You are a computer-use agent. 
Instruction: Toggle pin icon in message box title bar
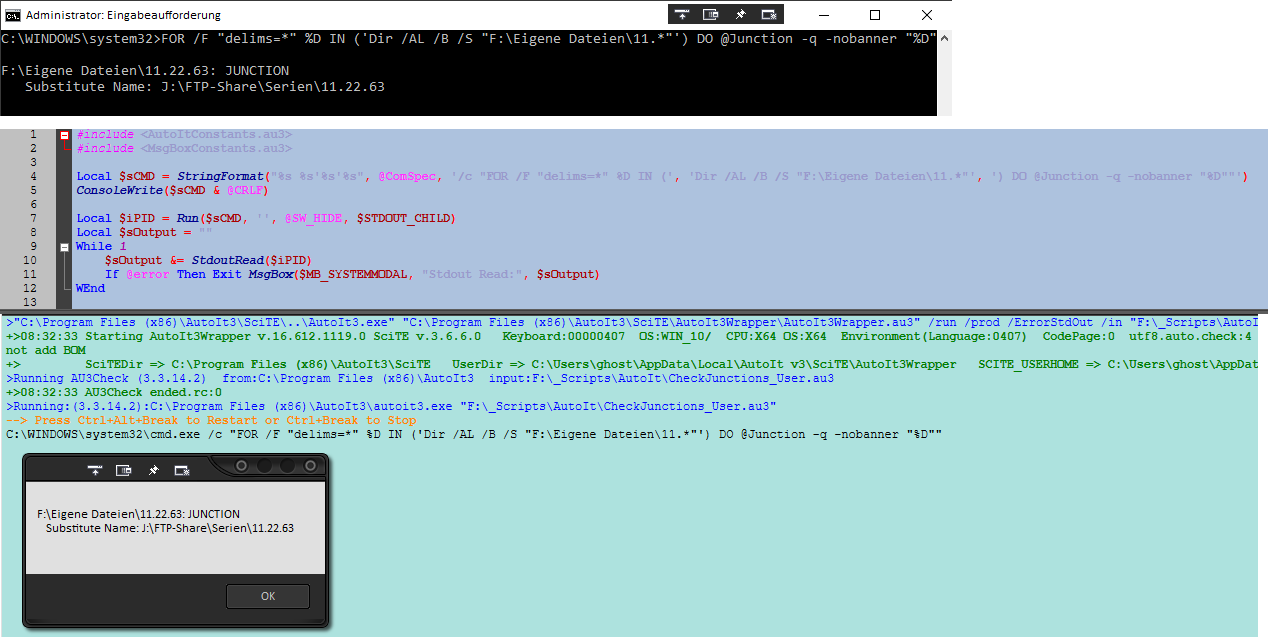(x=153, y=469)
